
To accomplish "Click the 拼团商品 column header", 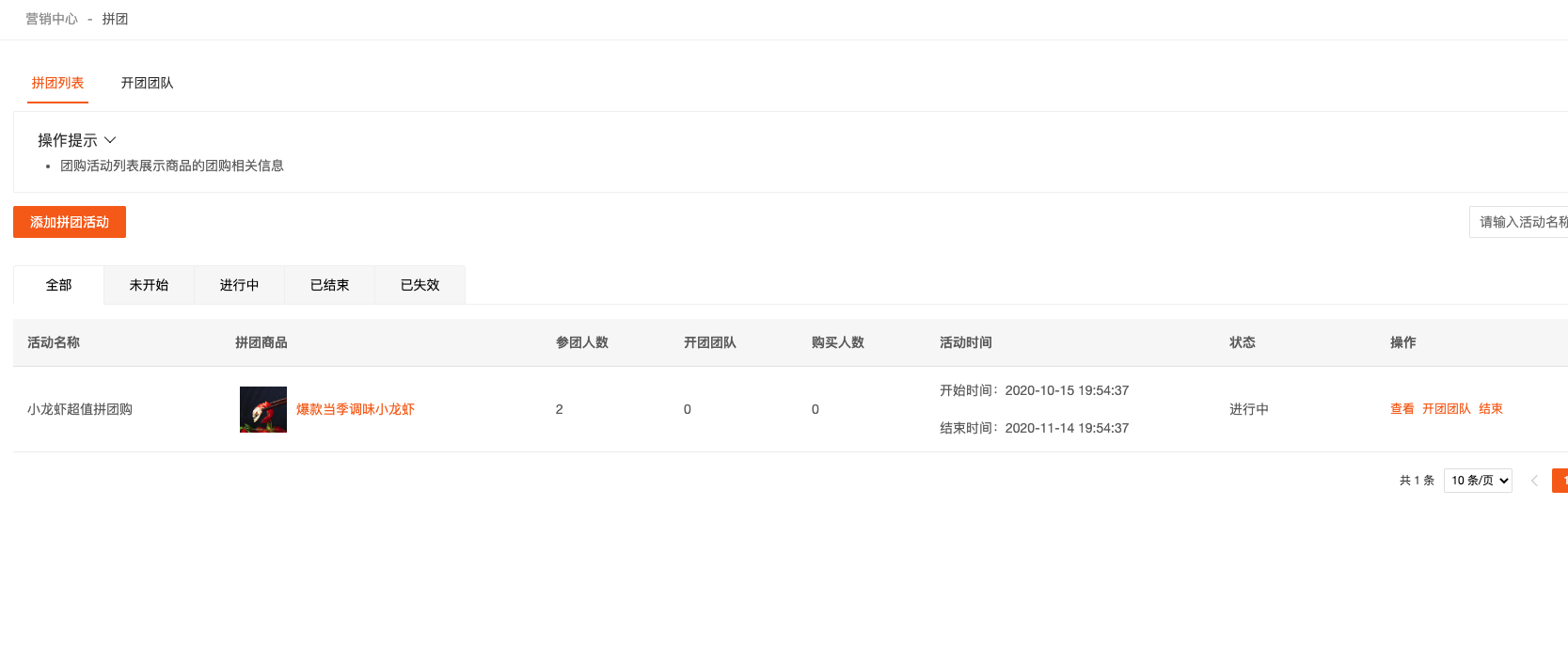I will (261, 342).
